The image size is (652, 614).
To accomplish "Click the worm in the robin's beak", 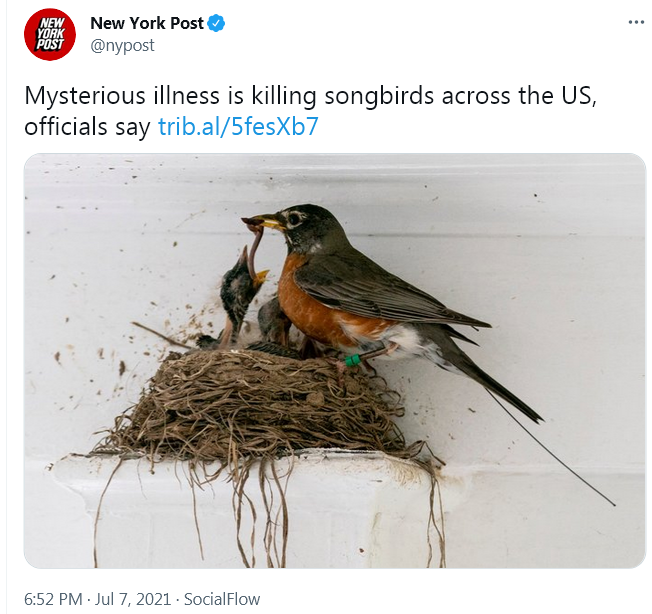I will coord(254,249).
